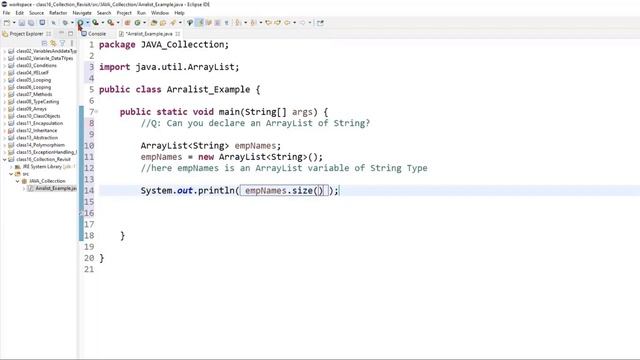Click the Save toolbar icon

pos(22,23)
